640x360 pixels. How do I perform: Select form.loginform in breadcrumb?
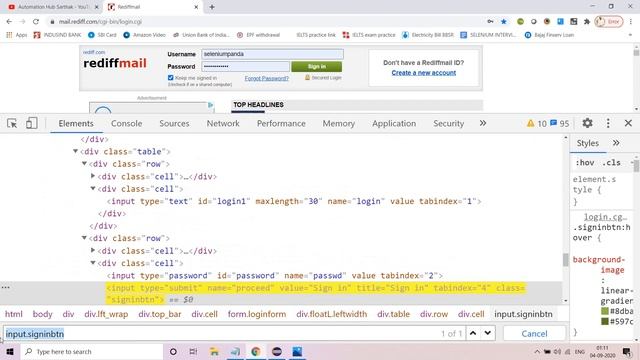point(257,314)
